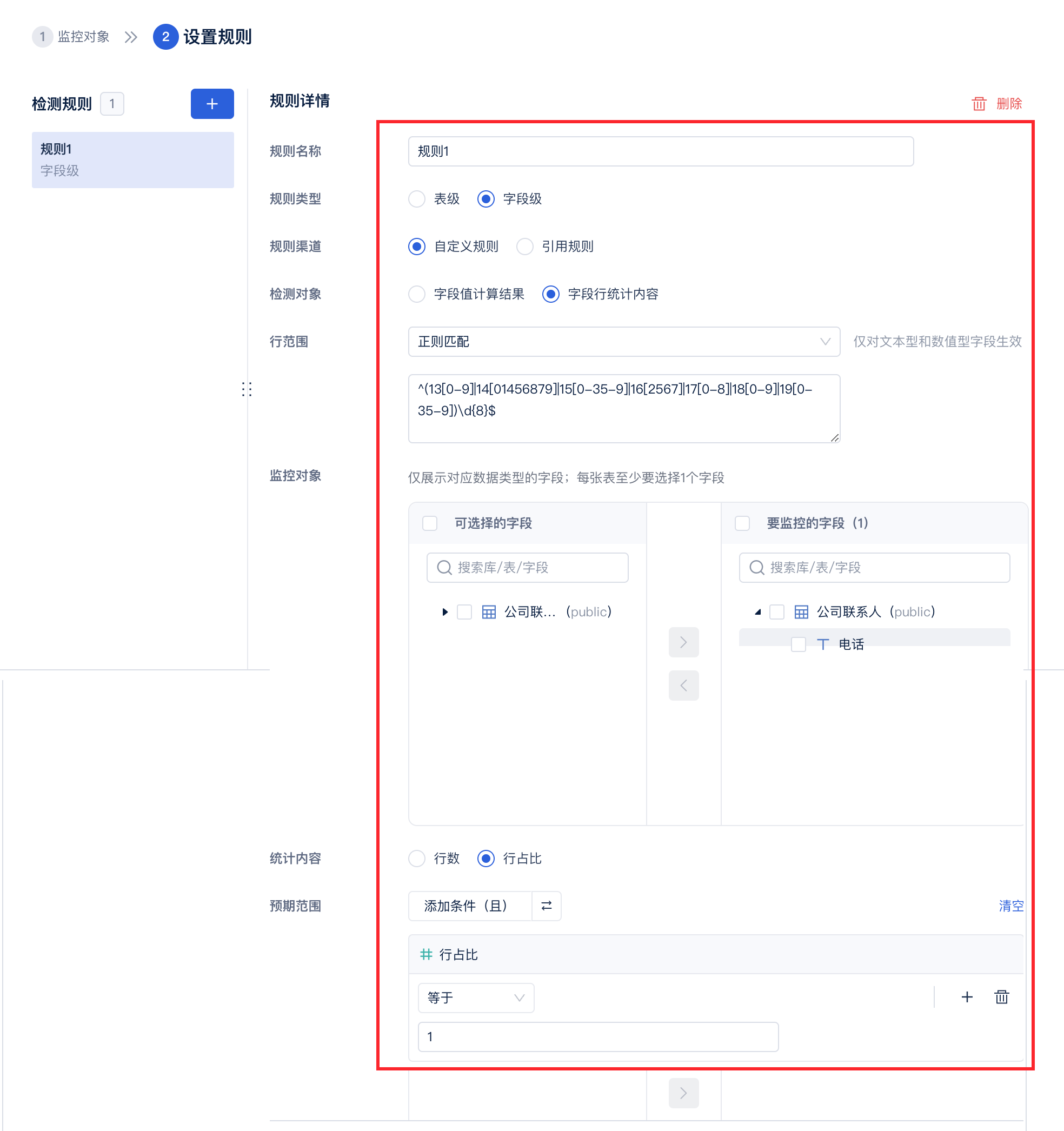This screenshot has height=1131, width=1064.
Task: Click the plus icon in condition row
Action: [x=967, y=997]
